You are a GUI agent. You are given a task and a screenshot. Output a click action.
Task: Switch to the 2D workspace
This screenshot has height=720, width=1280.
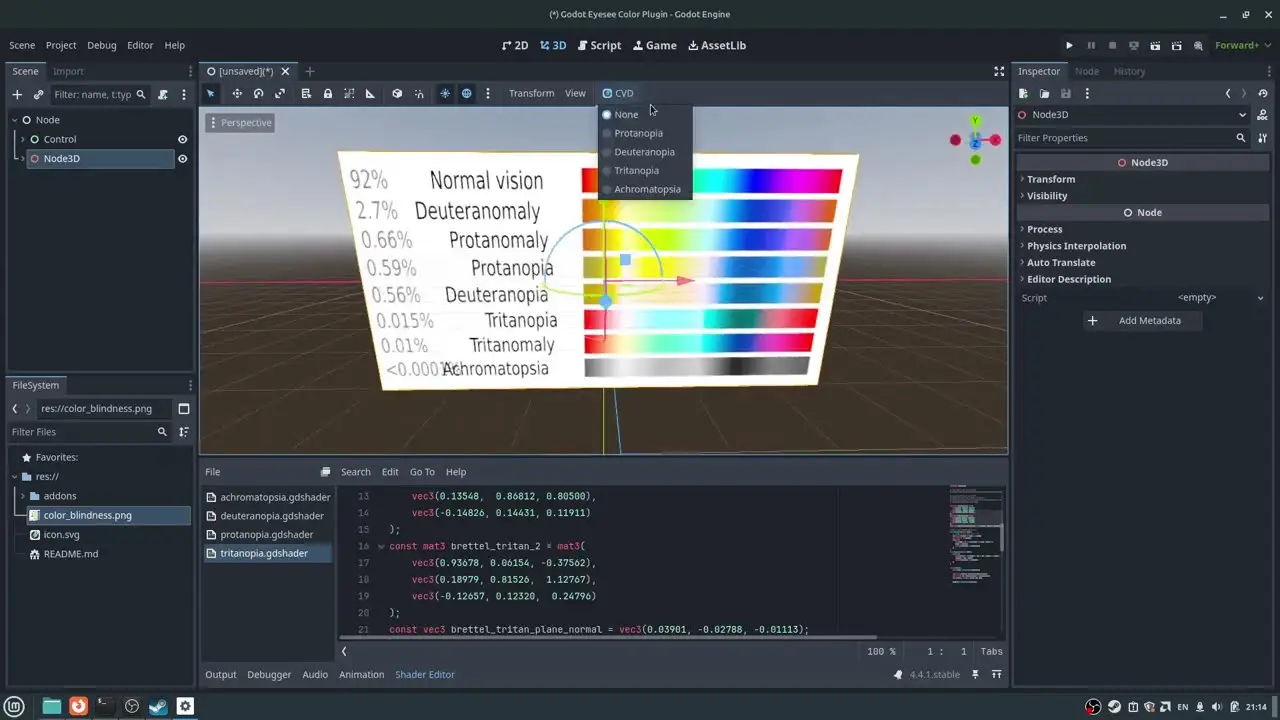pos(515,45)
